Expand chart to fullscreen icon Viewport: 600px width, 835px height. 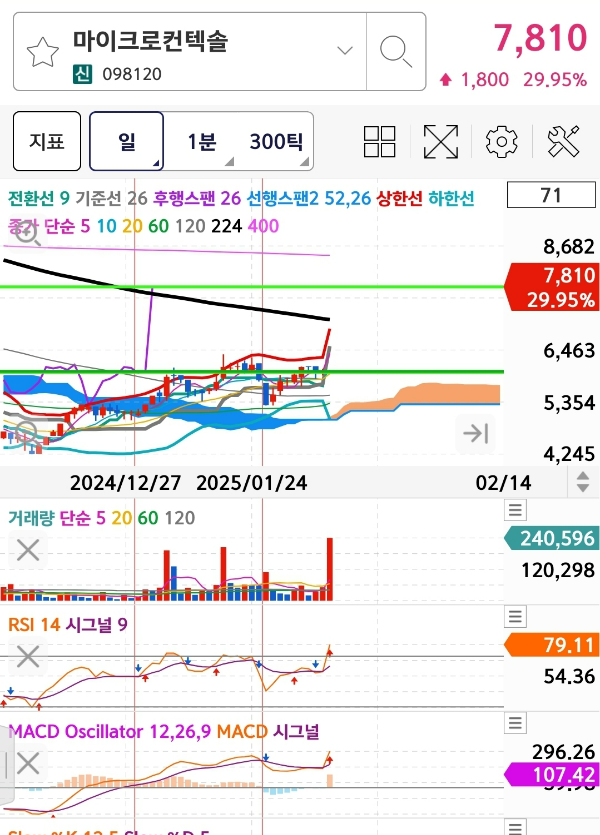(440, 142)
